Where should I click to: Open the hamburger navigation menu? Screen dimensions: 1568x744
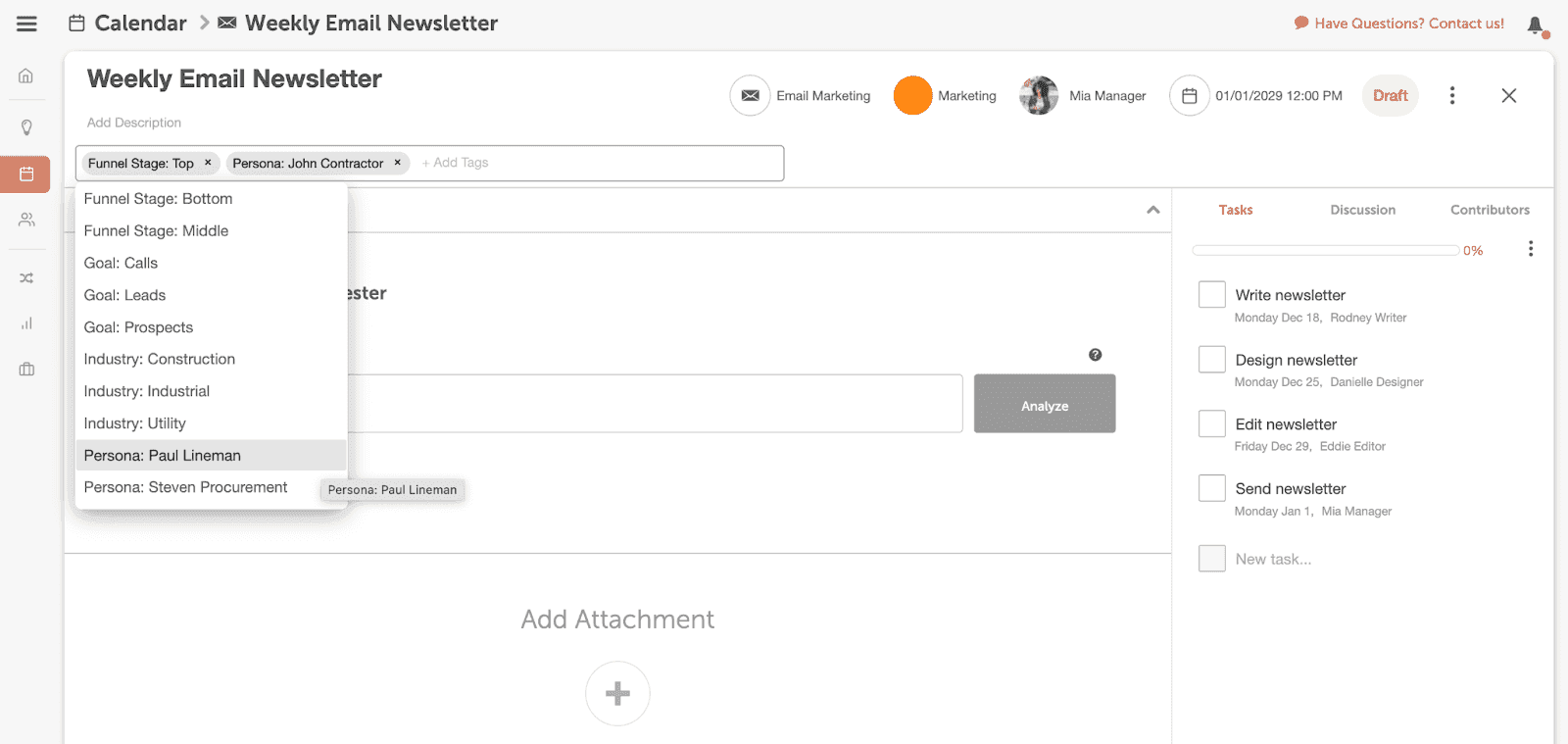[26, 24]
